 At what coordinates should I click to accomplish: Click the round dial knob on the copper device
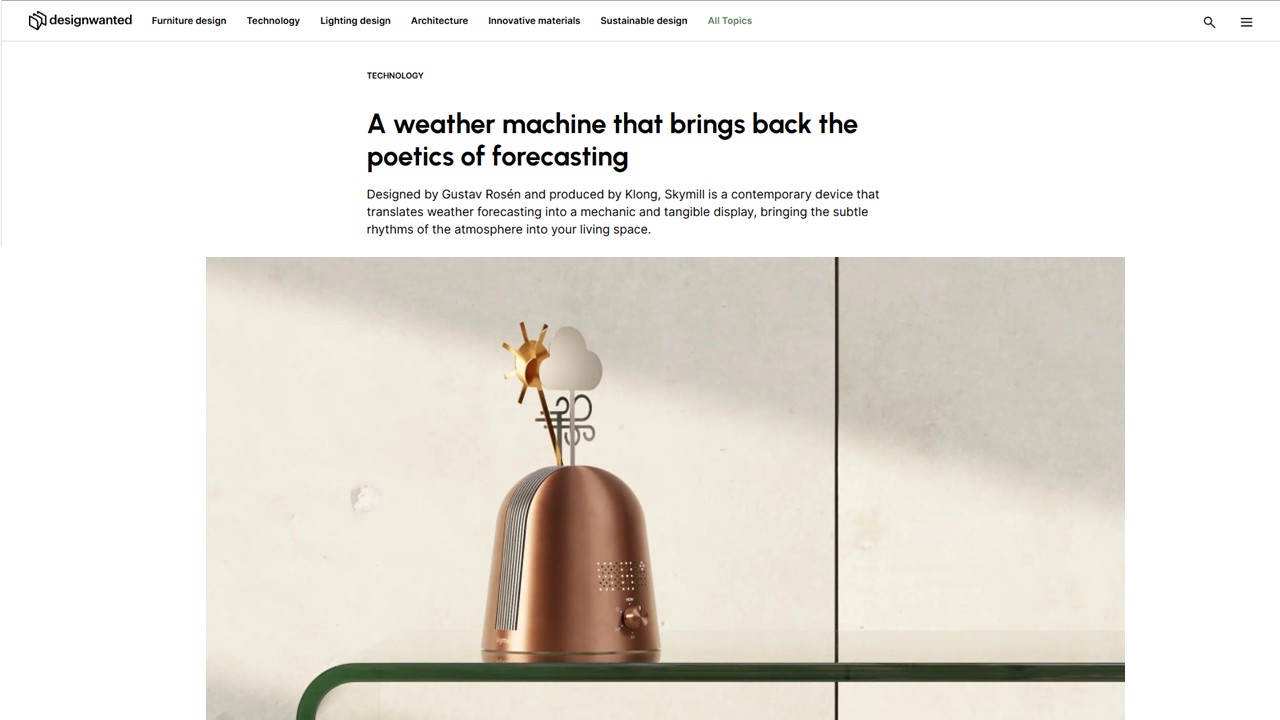[633, 618]
